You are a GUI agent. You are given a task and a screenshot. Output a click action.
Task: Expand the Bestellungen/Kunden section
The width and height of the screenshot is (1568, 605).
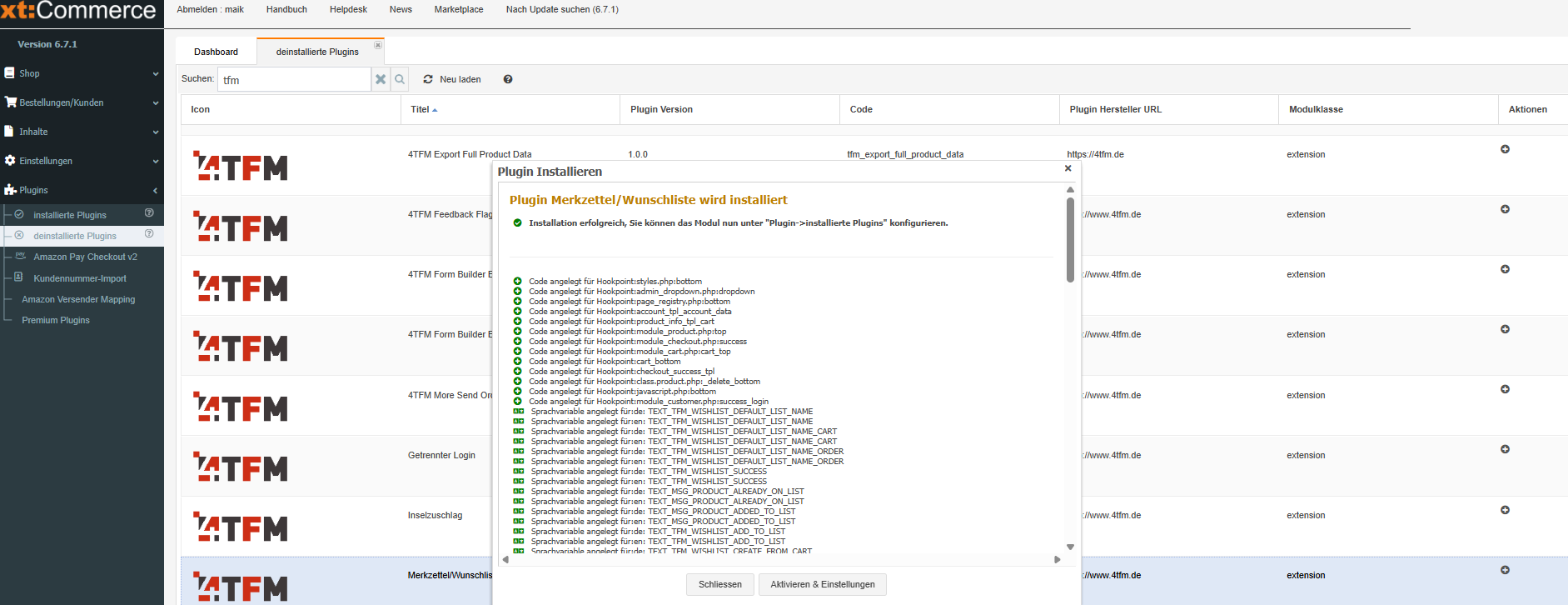82,102
